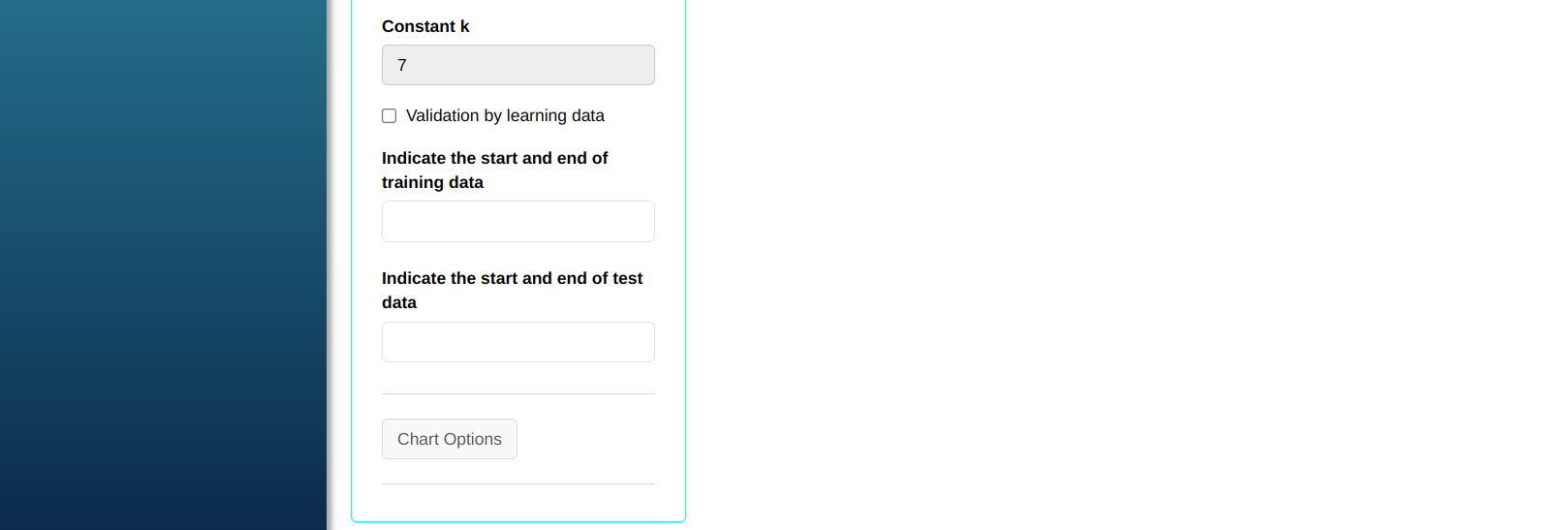Click the Constant k input field

517,65
